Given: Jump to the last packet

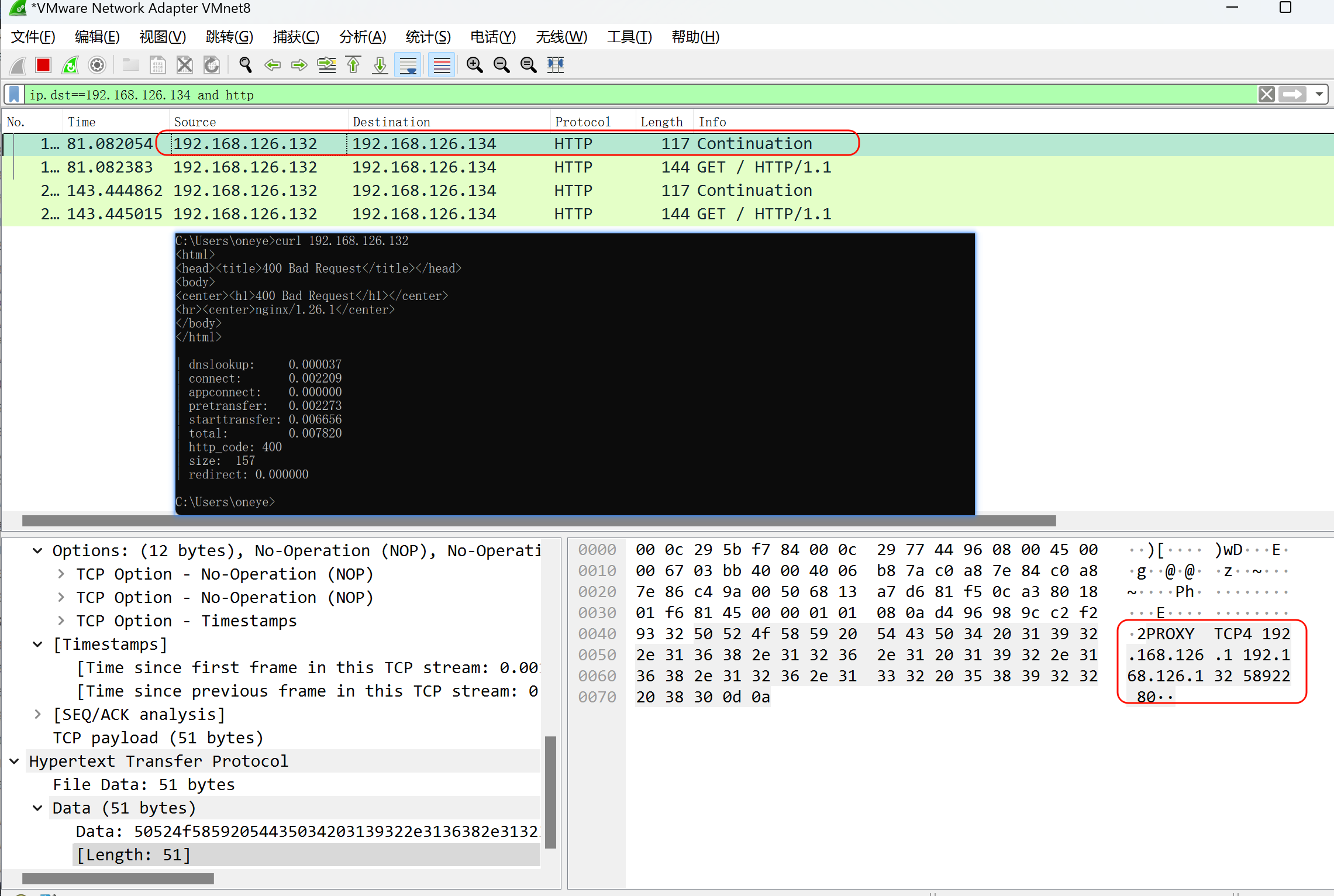Looking at the screenshot, I should point(380,65).
